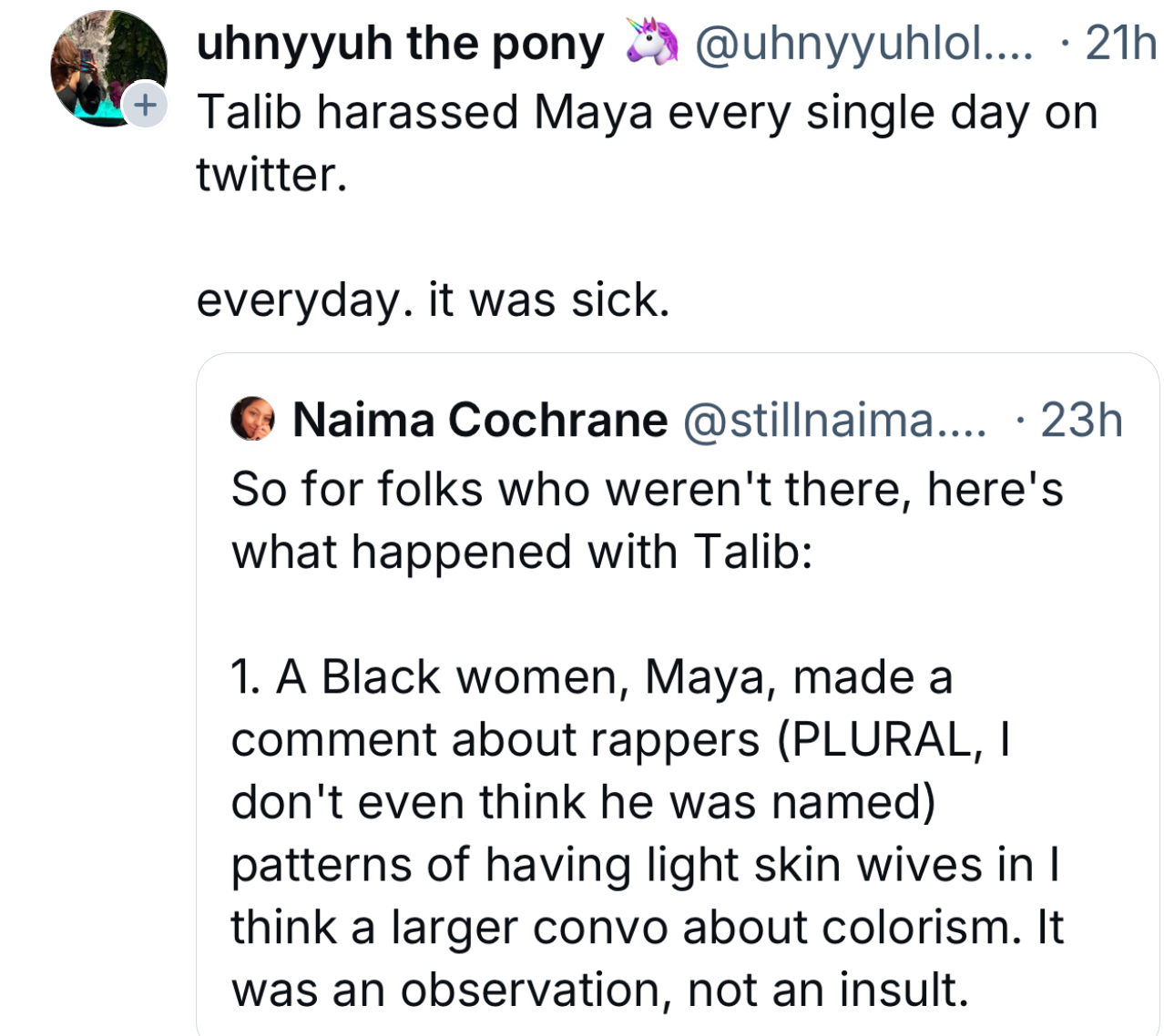
Task: Click the 23h timestamp on the quoted post
Action: pyautogui.click(x=1081, y=420)
